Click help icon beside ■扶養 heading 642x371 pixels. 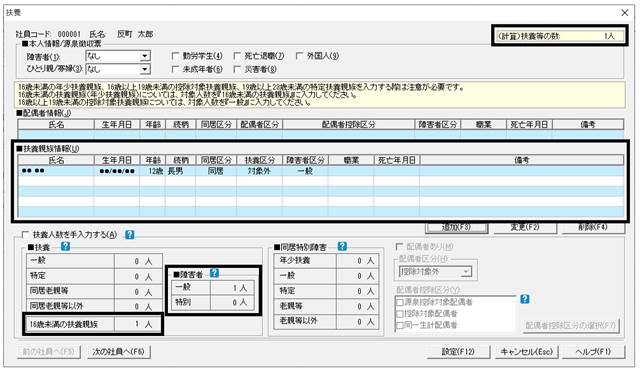(65, 247)
